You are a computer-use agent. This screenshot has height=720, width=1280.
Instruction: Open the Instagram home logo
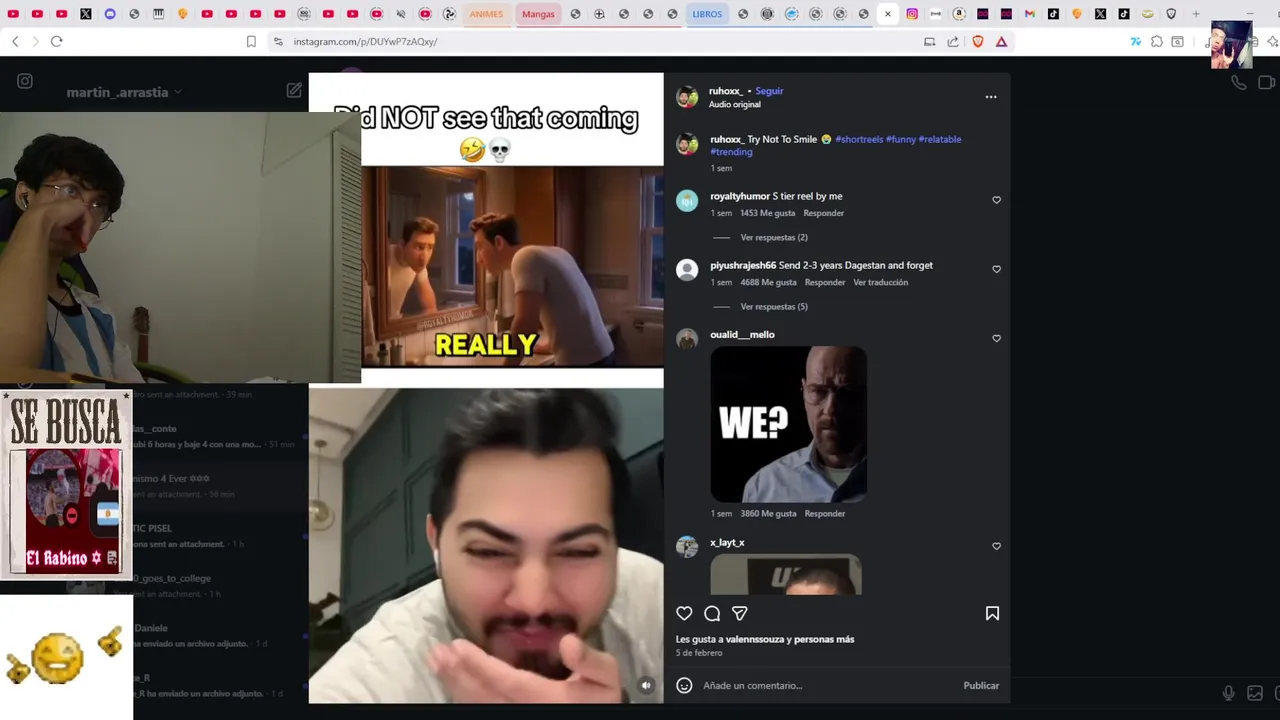pyautogui.click(x=25, y=81)
